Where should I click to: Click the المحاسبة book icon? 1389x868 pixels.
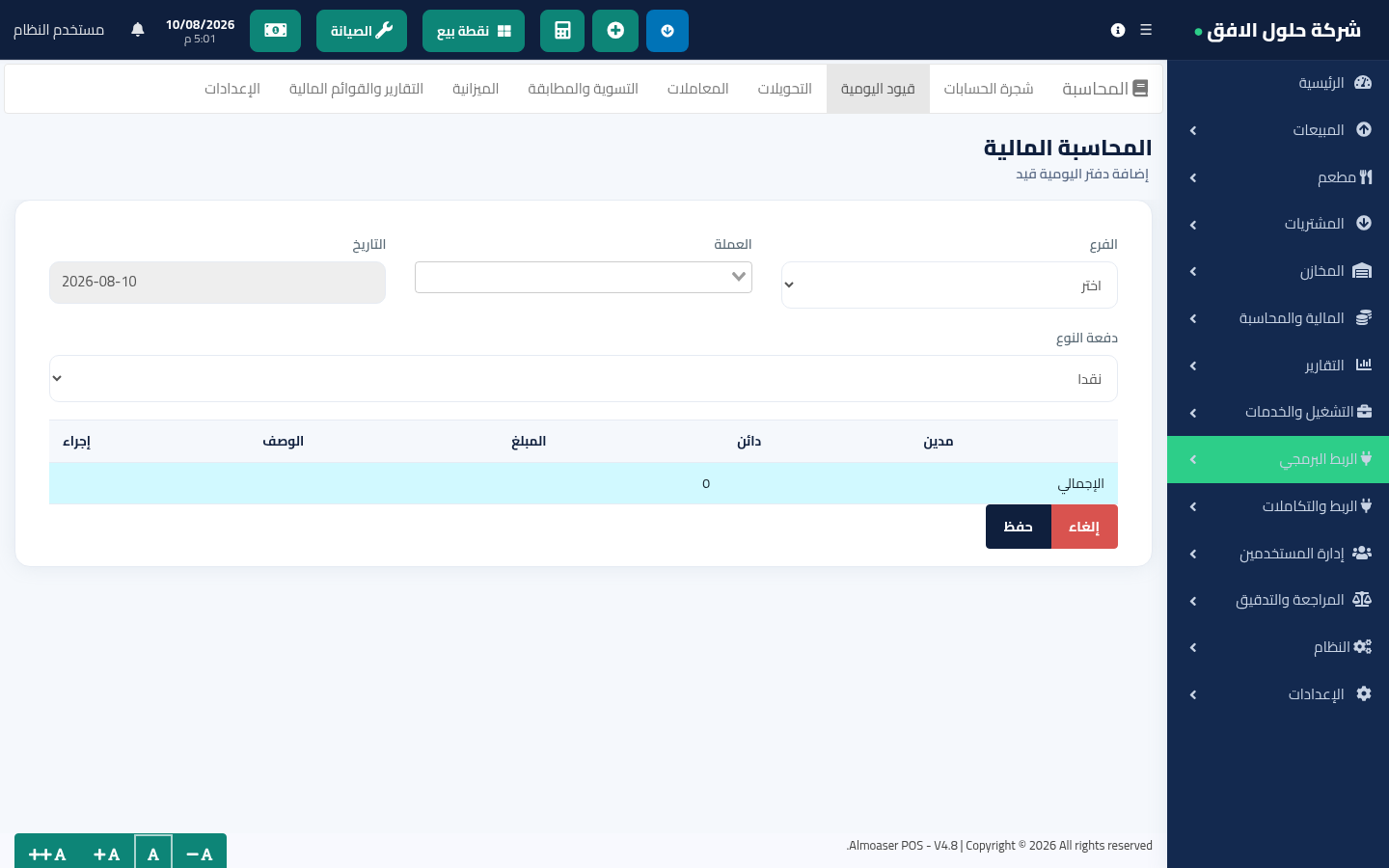1140,89
